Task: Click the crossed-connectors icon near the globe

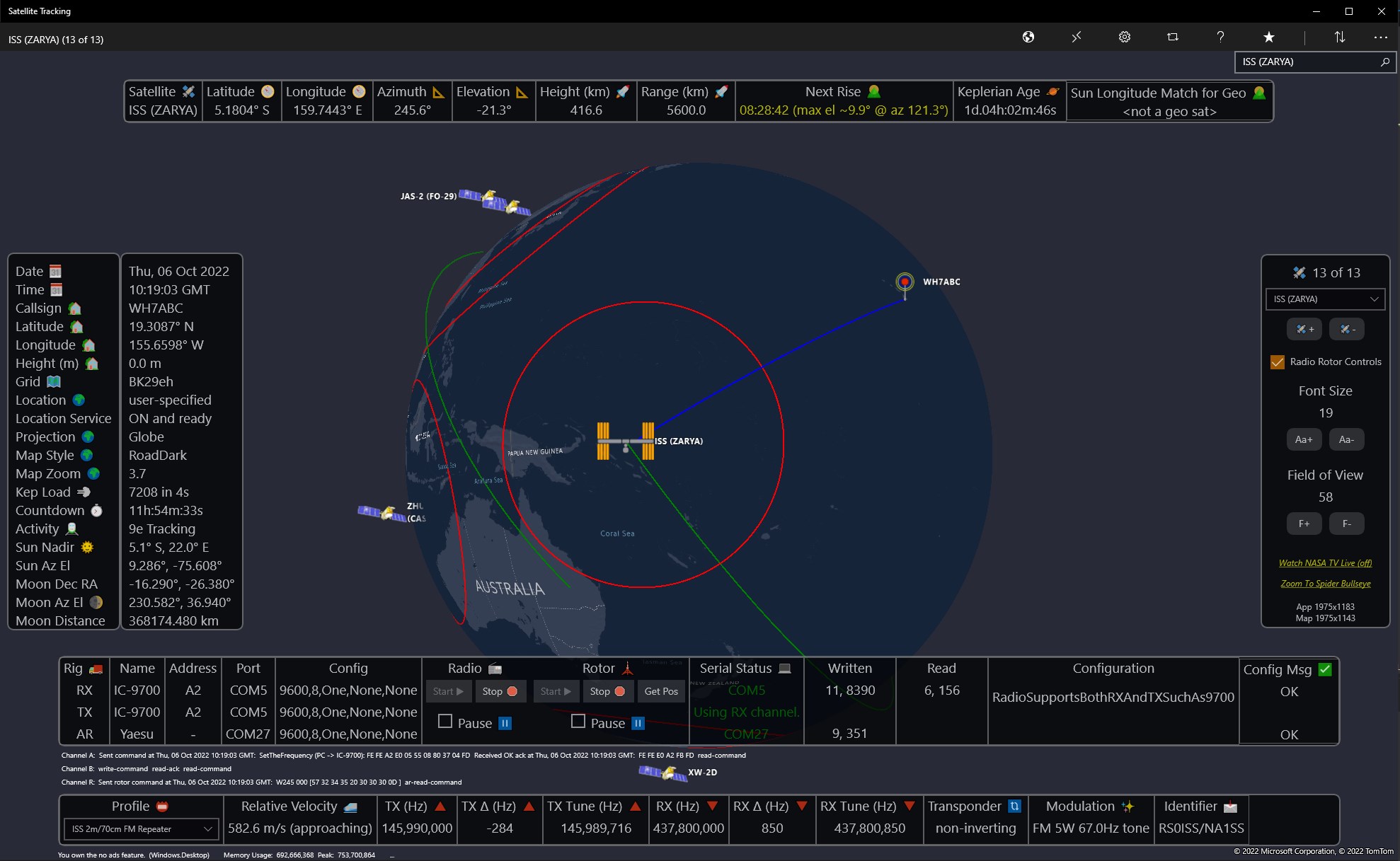Action: (x=1077, y=37)
